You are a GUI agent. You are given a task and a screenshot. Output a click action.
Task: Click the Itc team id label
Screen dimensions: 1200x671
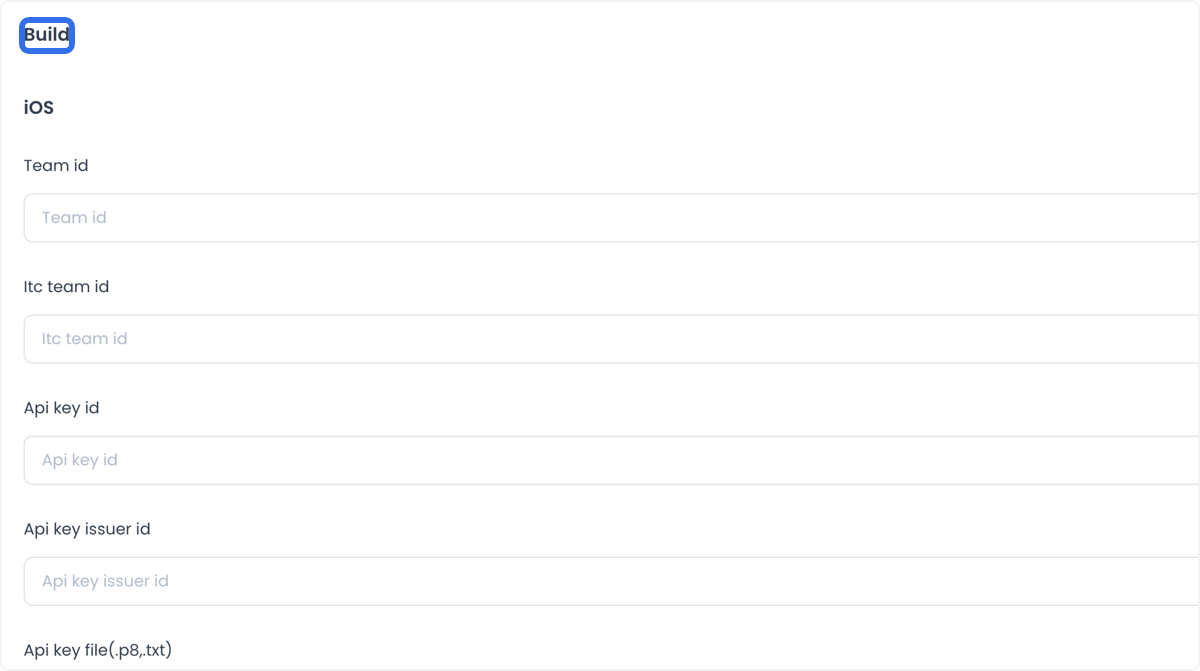(x=67, y=287)
